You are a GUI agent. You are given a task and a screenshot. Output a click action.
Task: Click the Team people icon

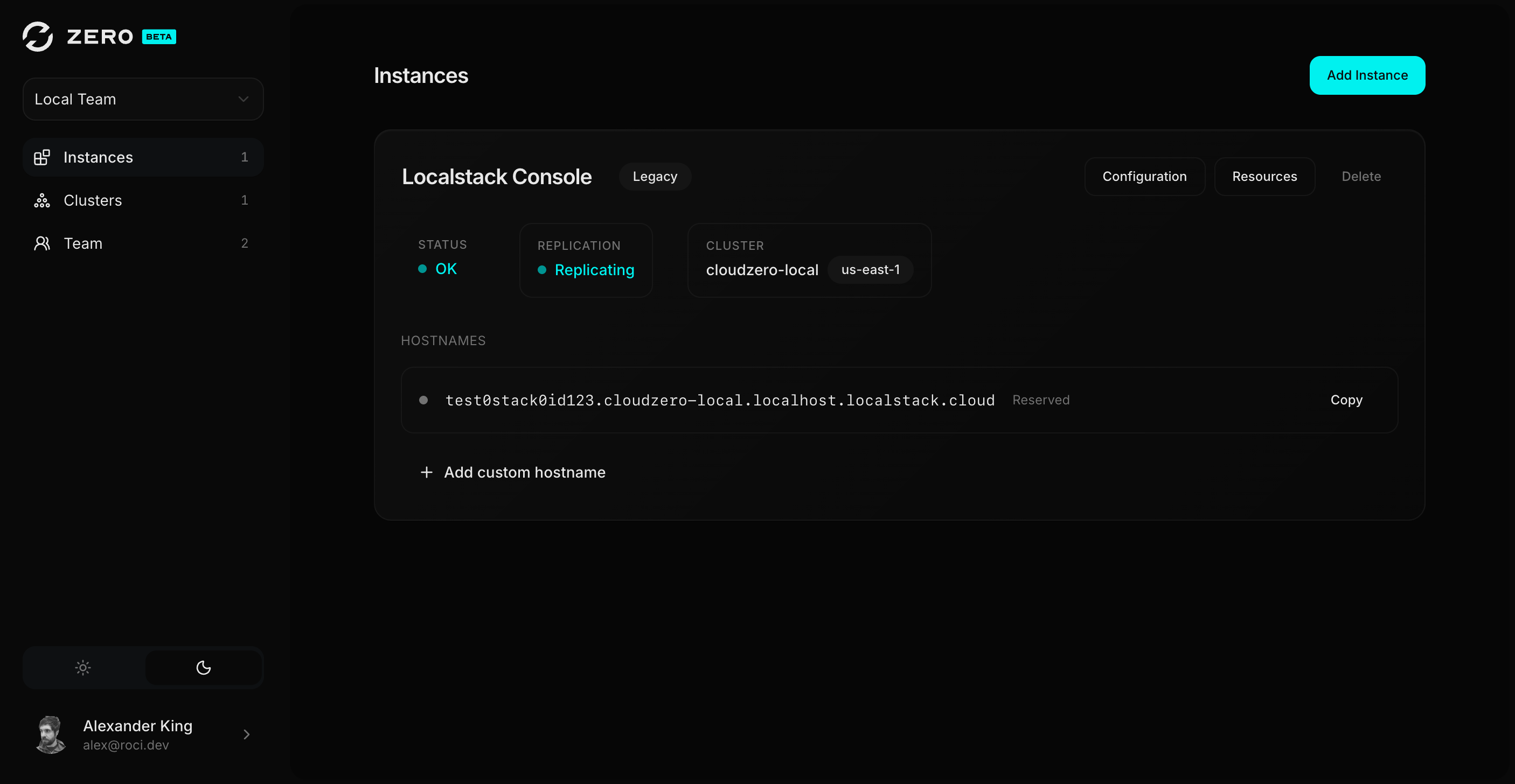point(42,243)
